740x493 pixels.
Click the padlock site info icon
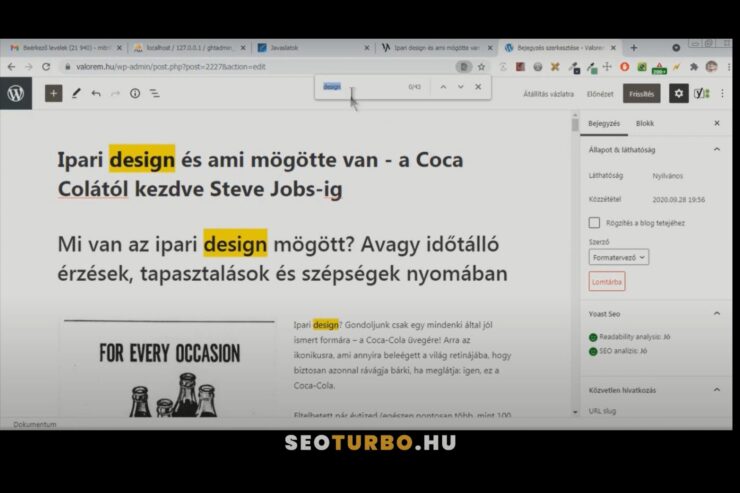[67, 67]
